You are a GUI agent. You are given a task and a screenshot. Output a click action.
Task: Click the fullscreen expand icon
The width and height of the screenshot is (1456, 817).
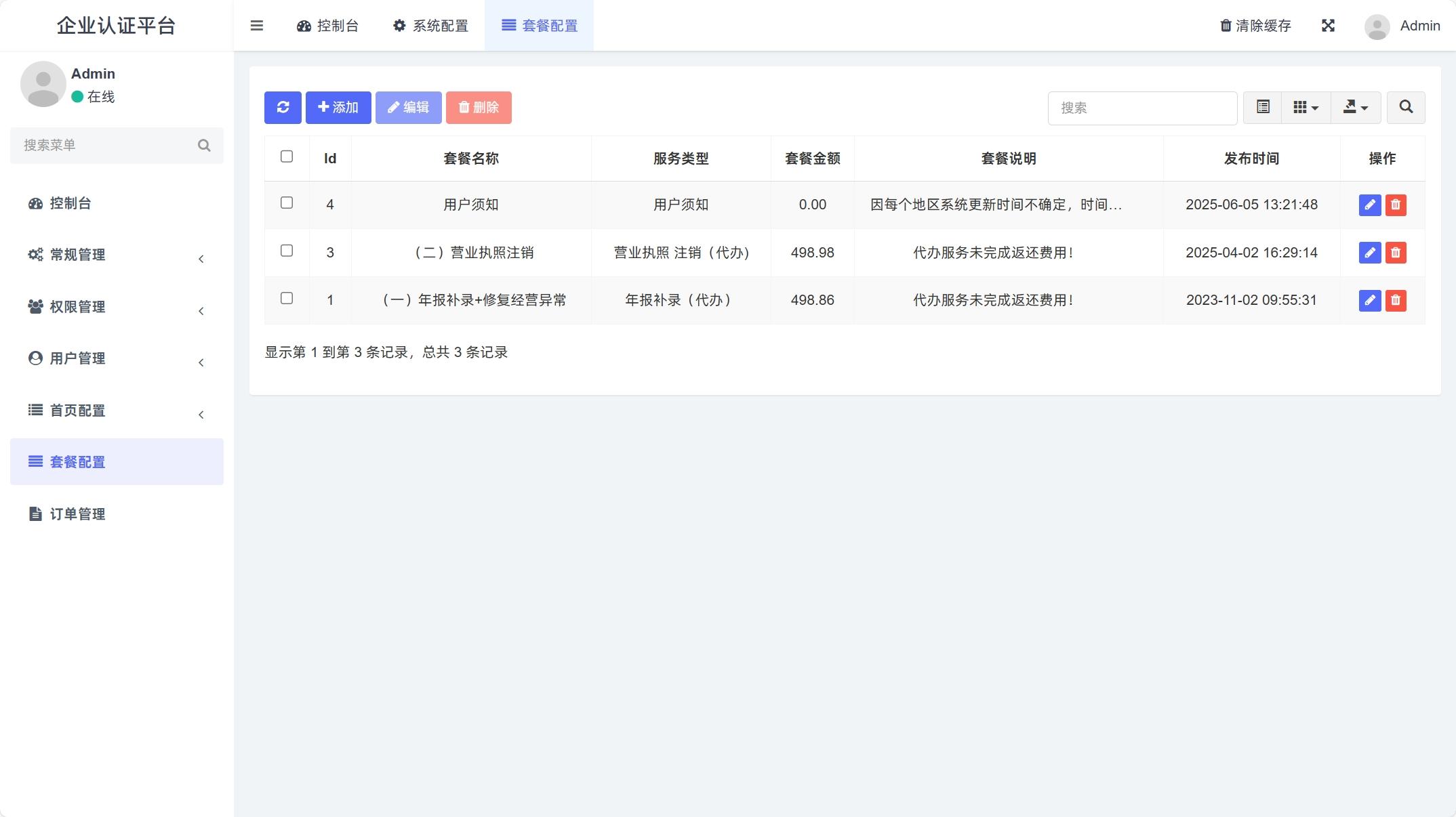(1328, 26)
